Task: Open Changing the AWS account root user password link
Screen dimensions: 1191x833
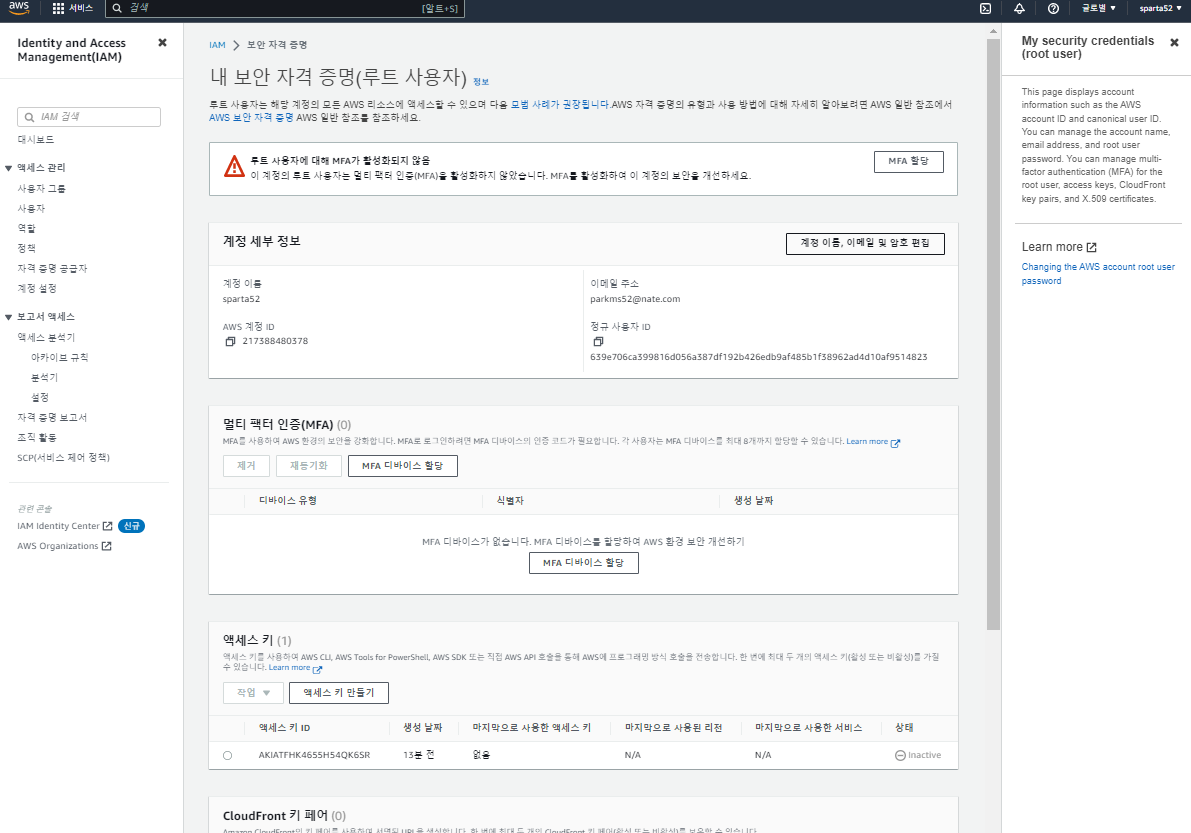Action: point(1098,274)
